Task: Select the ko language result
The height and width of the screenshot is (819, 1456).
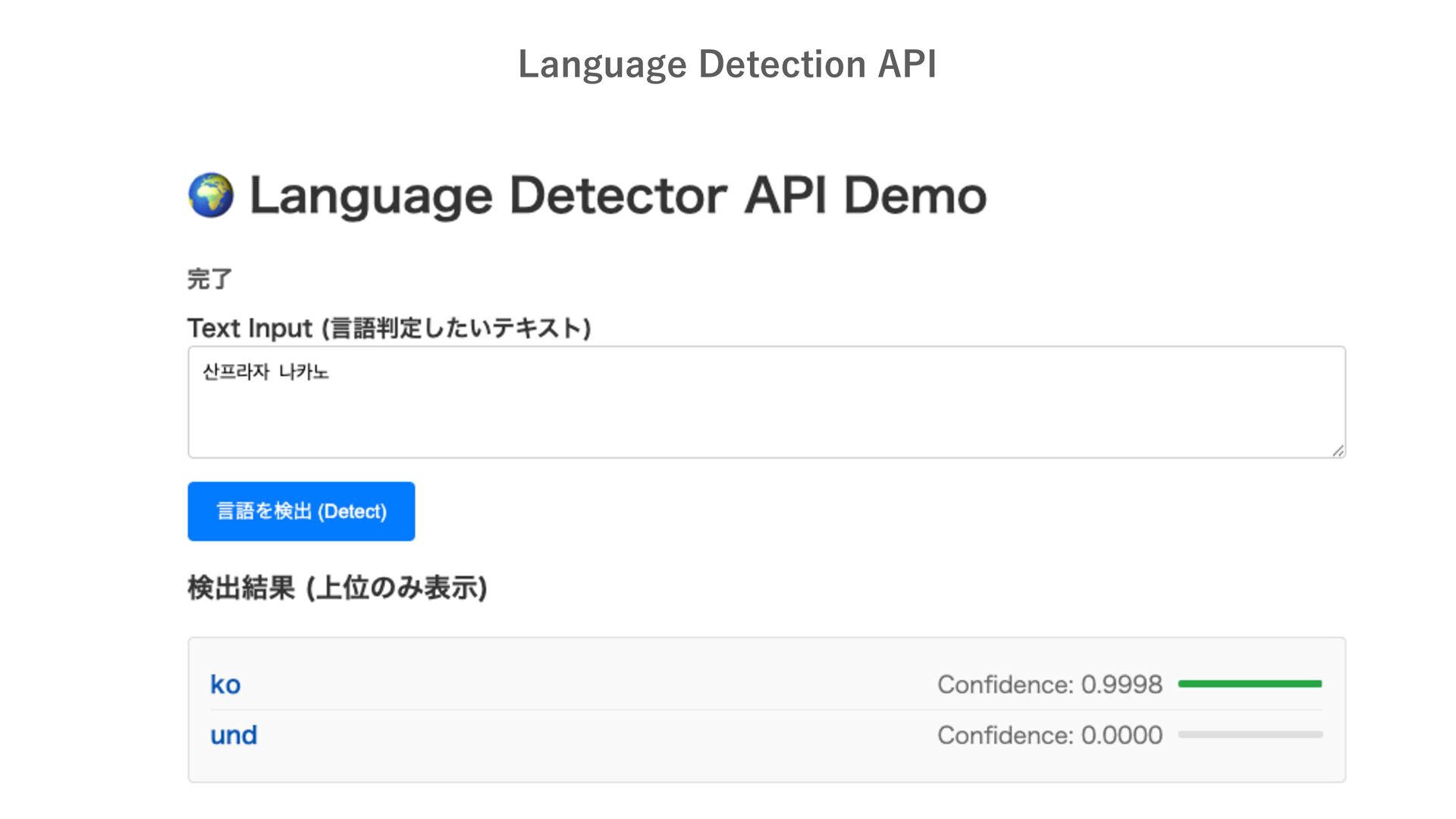Action: pyautogui.click(x=225, y=685)
